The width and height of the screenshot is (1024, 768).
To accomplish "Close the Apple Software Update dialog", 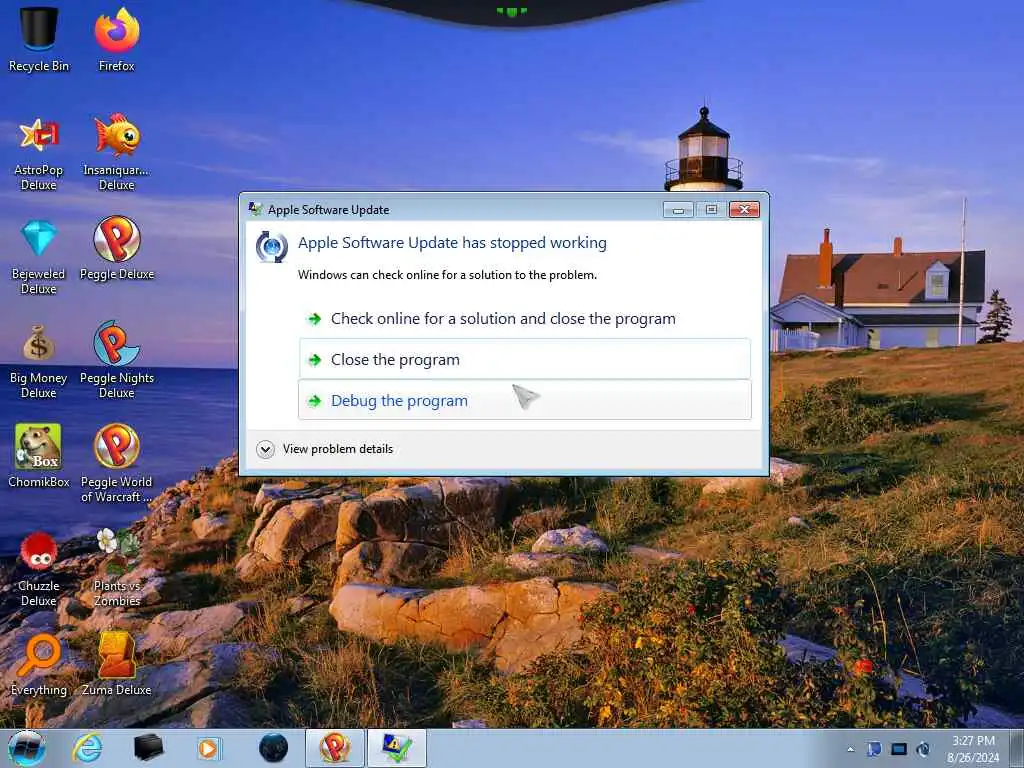I will click(744, 210).
